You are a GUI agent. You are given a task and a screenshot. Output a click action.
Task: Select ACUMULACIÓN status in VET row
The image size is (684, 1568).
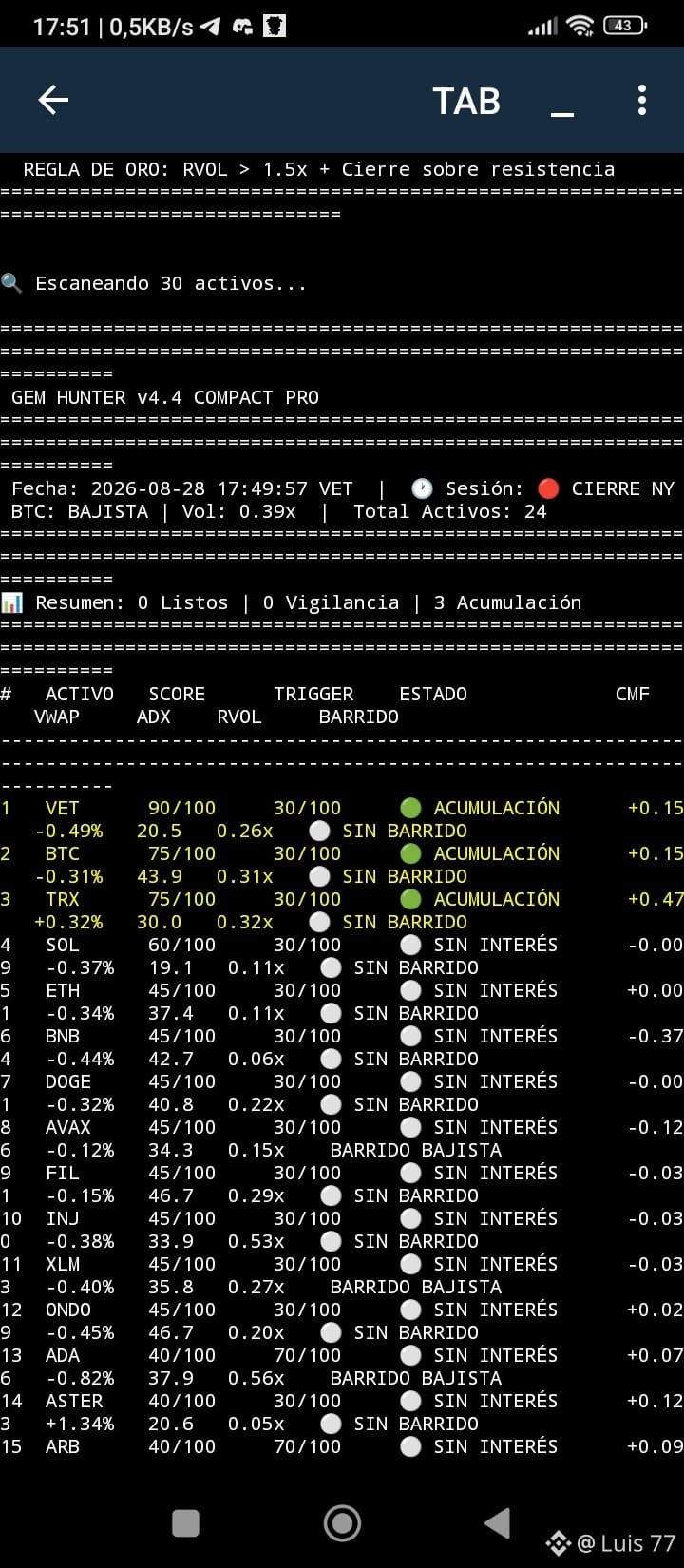[x=497, y=808]
